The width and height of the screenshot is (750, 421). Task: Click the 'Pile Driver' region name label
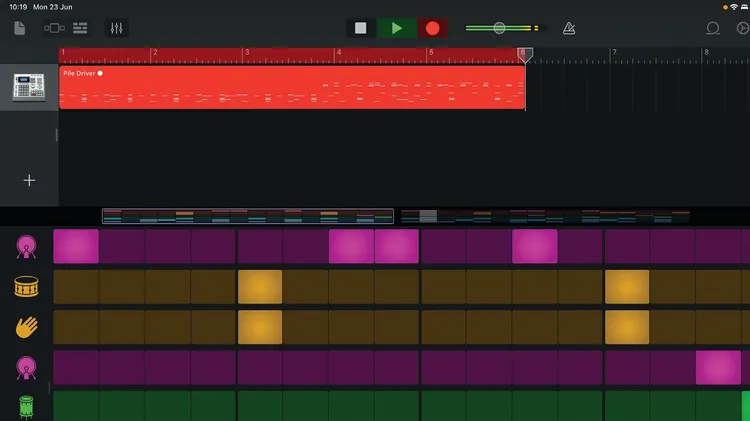point(79,73)
